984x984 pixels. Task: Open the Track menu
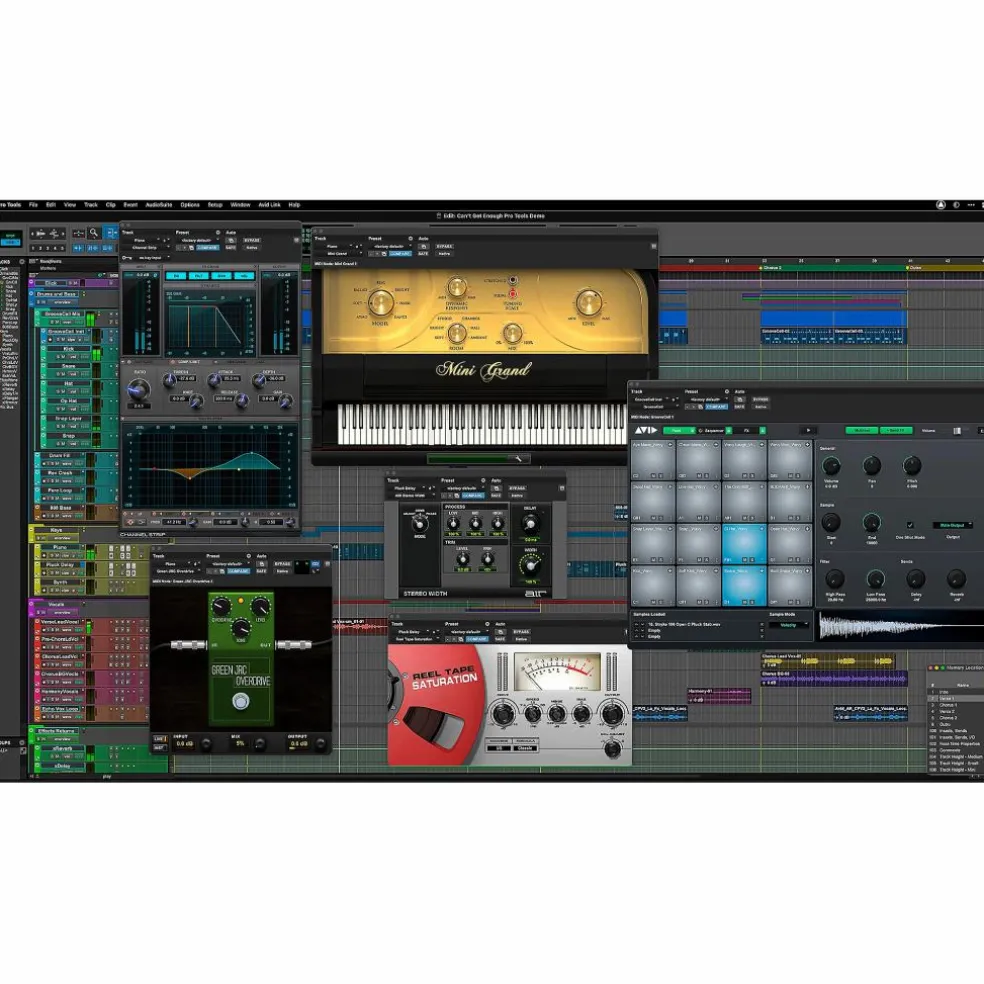click(91, 205)
